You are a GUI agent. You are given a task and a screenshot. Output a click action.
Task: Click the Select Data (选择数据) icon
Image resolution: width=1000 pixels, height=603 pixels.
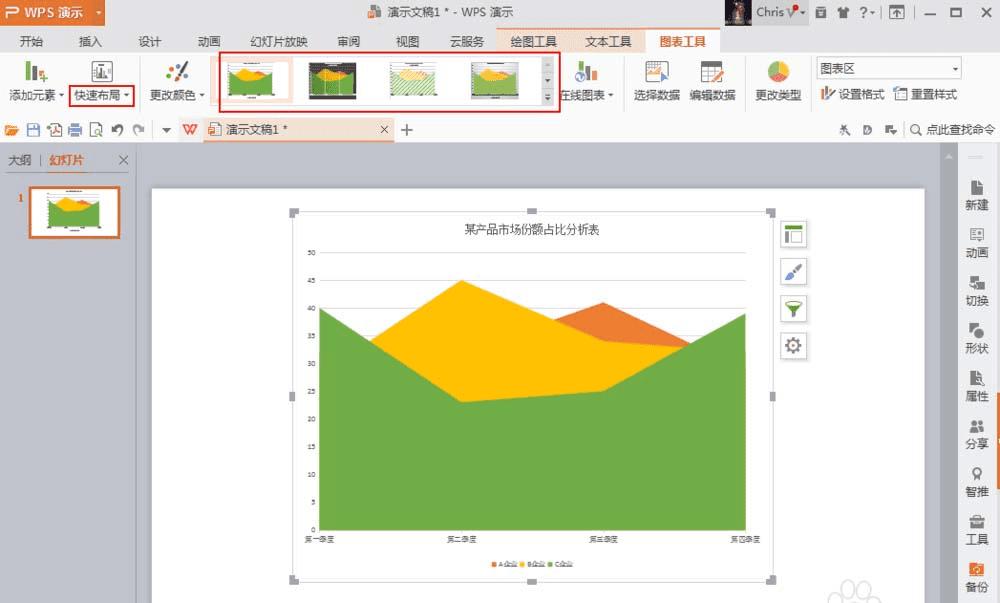657,71
